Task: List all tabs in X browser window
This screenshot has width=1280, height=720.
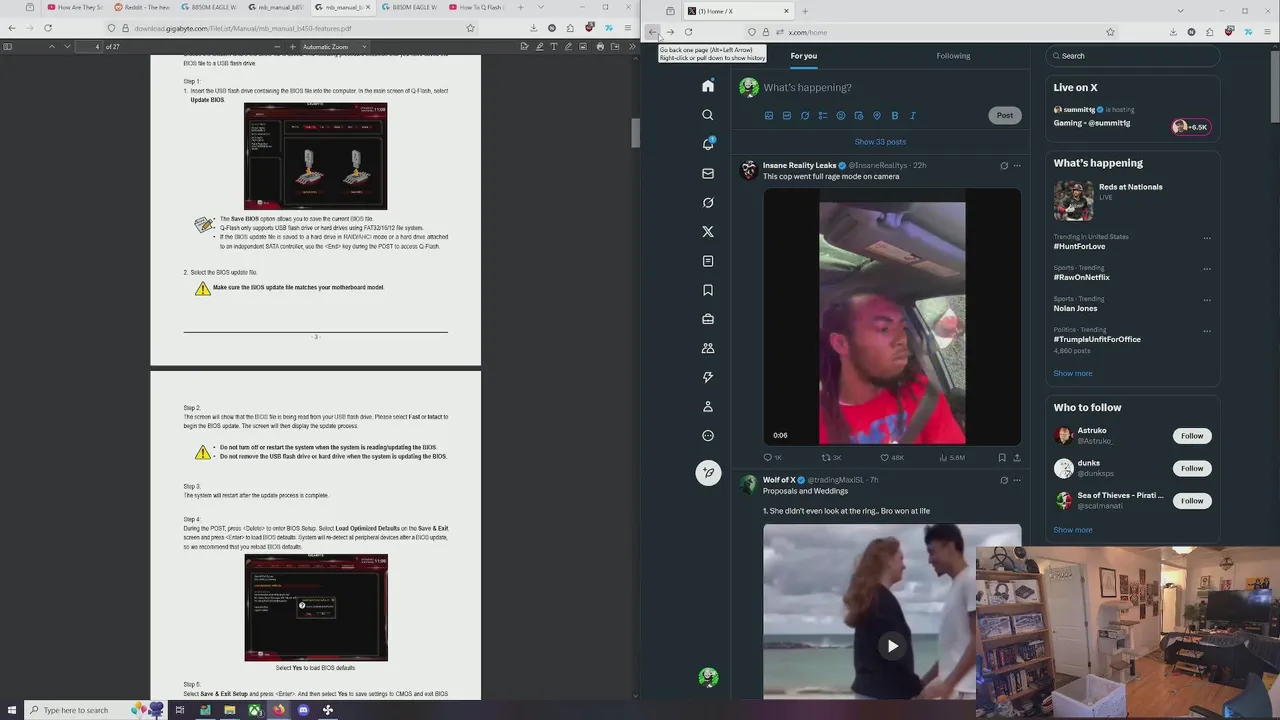Action: 1180,11
